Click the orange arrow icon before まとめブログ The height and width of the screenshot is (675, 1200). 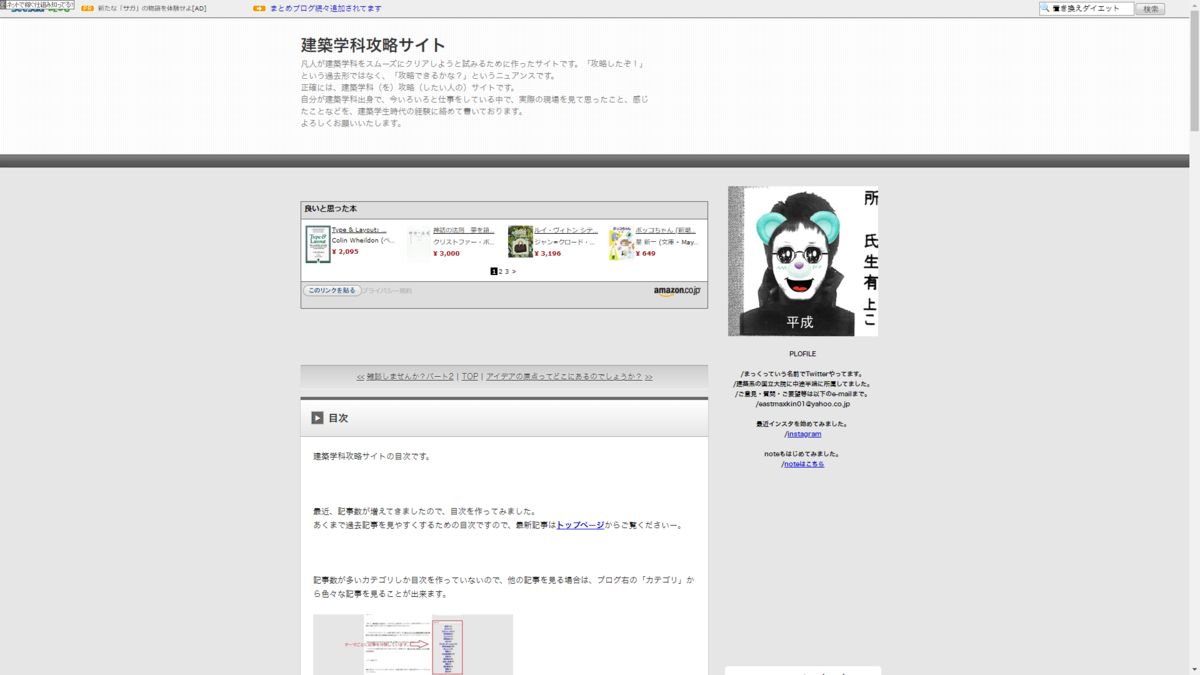[259, 8]
